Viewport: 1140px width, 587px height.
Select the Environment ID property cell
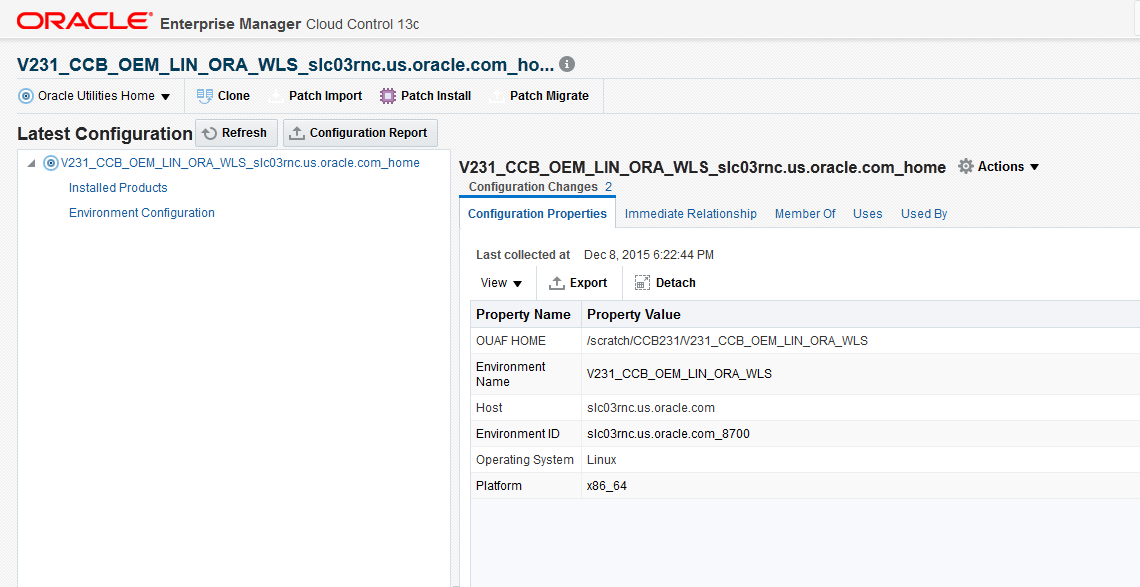pyautogui.click(x=526, y=434)
